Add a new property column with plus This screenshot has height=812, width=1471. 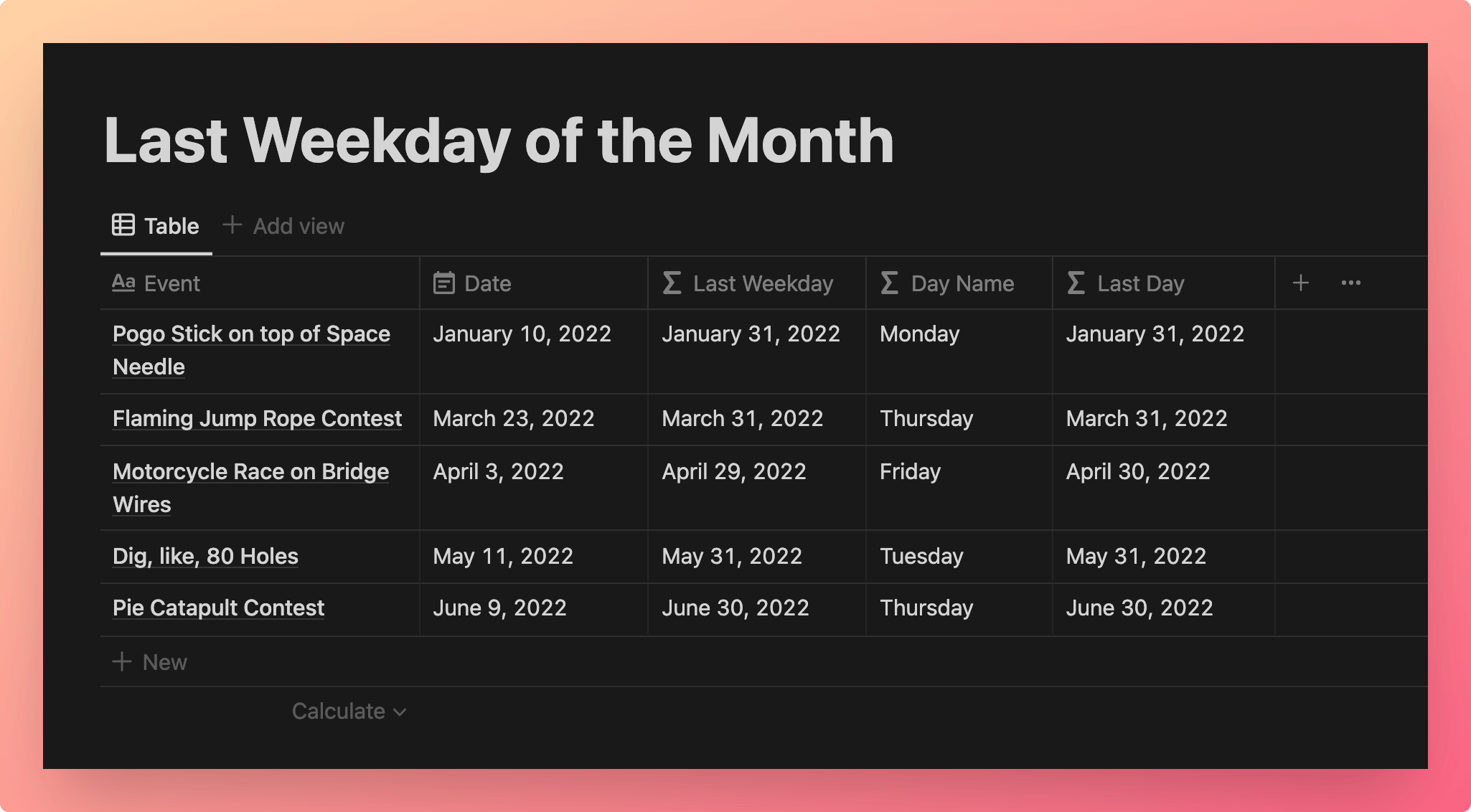click(1300, 283)
